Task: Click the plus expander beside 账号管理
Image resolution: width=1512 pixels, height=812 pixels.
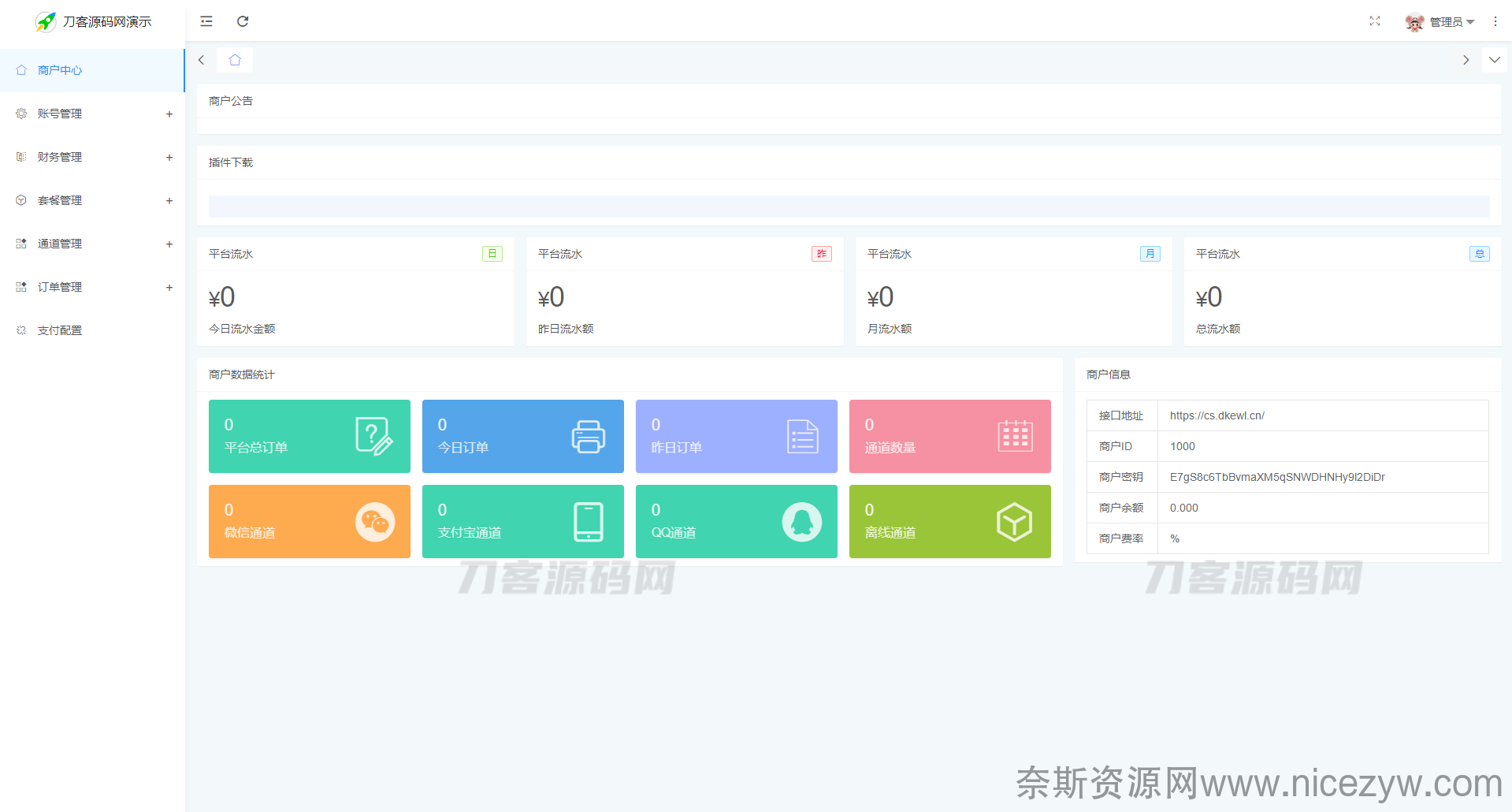Action: click(169, 114)
